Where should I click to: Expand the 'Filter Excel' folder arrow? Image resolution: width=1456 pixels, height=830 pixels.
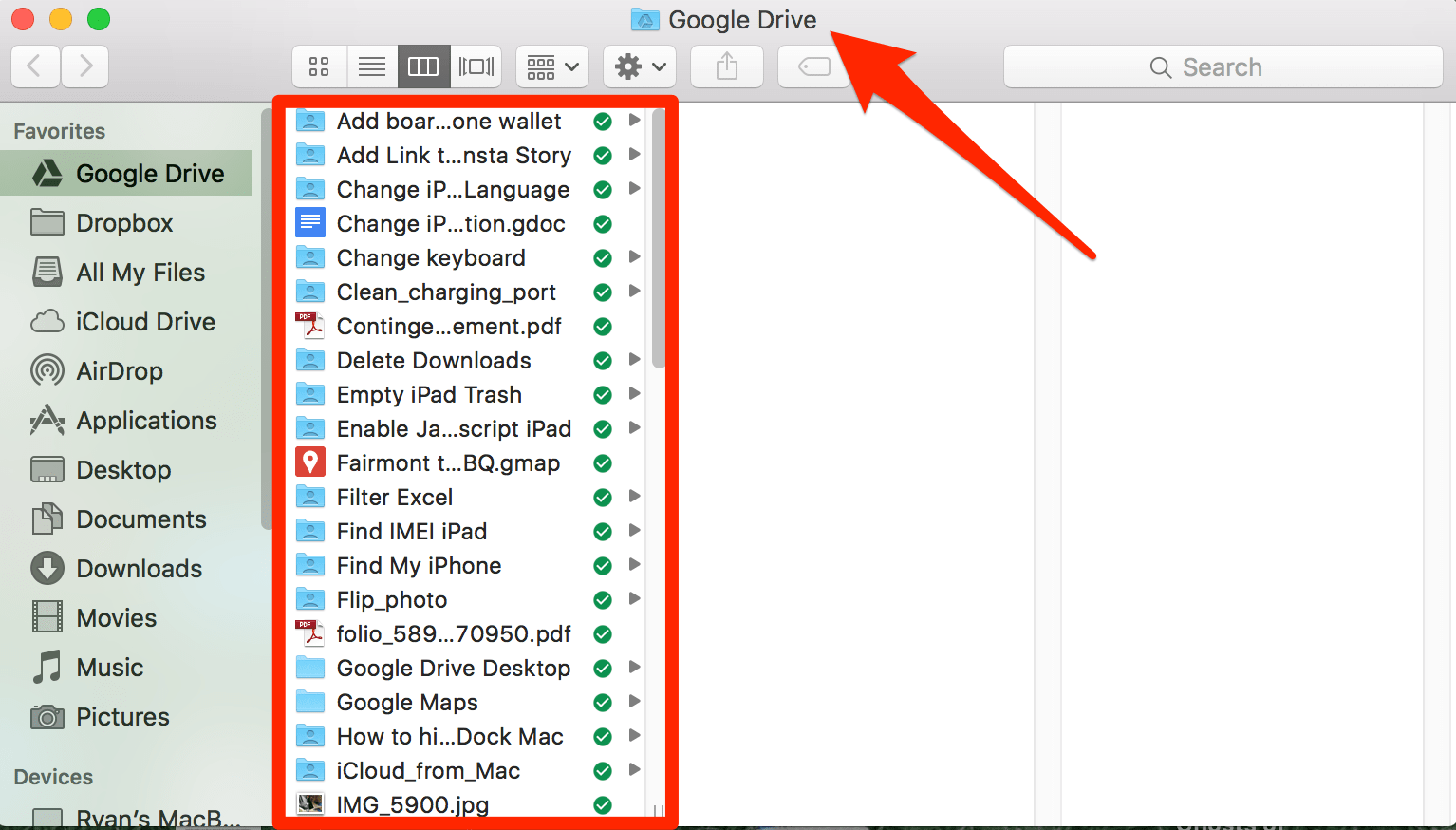(x=635, y=496)
